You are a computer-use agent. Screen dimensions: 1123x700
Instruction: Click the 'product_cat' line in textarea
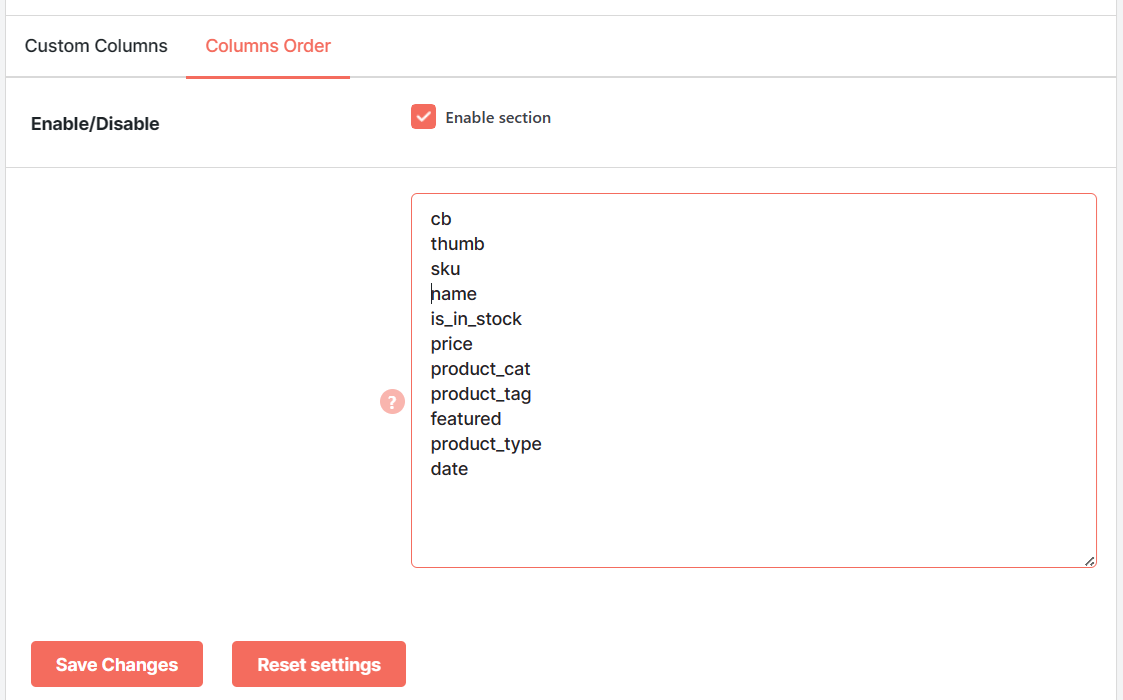click(x=481, y=369)
